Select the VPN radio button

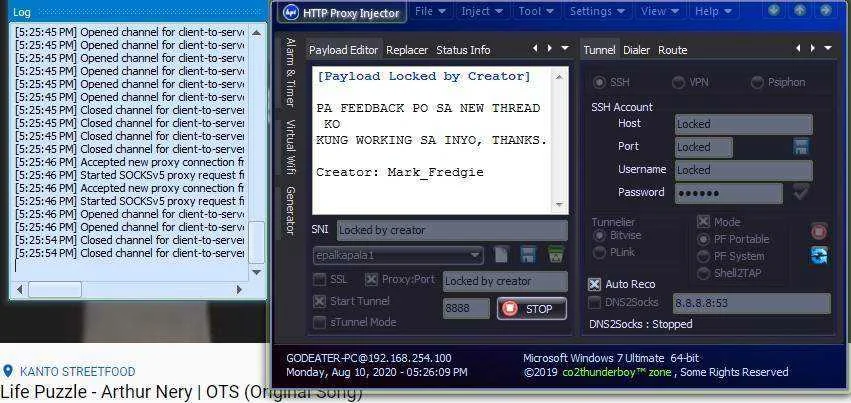(678, 82)
